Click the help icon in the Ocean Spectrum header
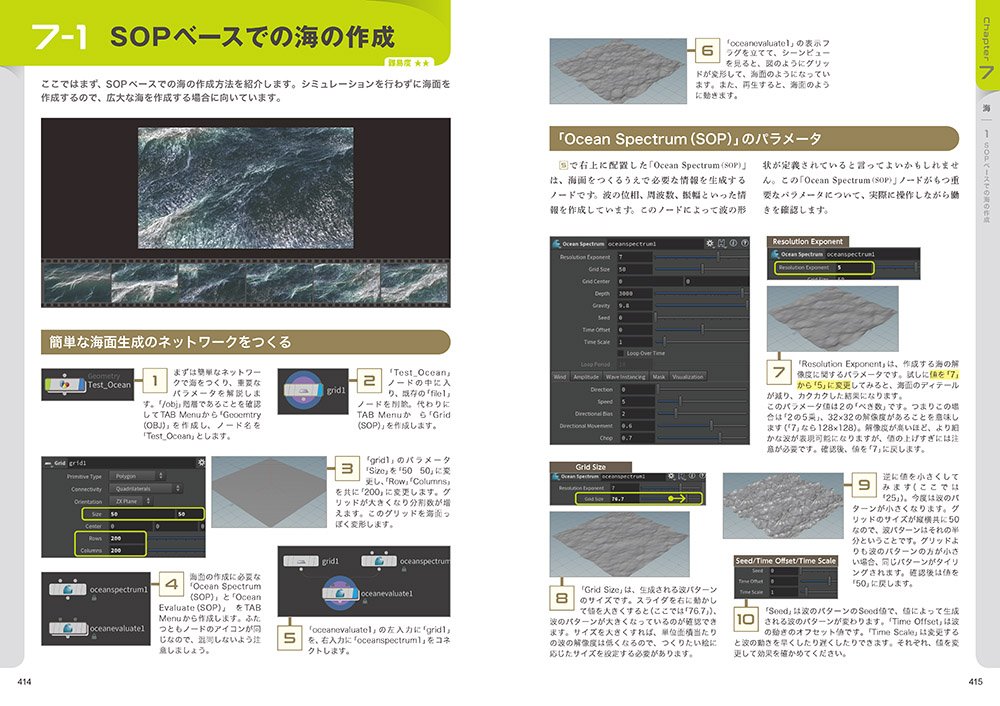Image resolution: width=1000 pixels, height=706 pixels. pos(744,244)
